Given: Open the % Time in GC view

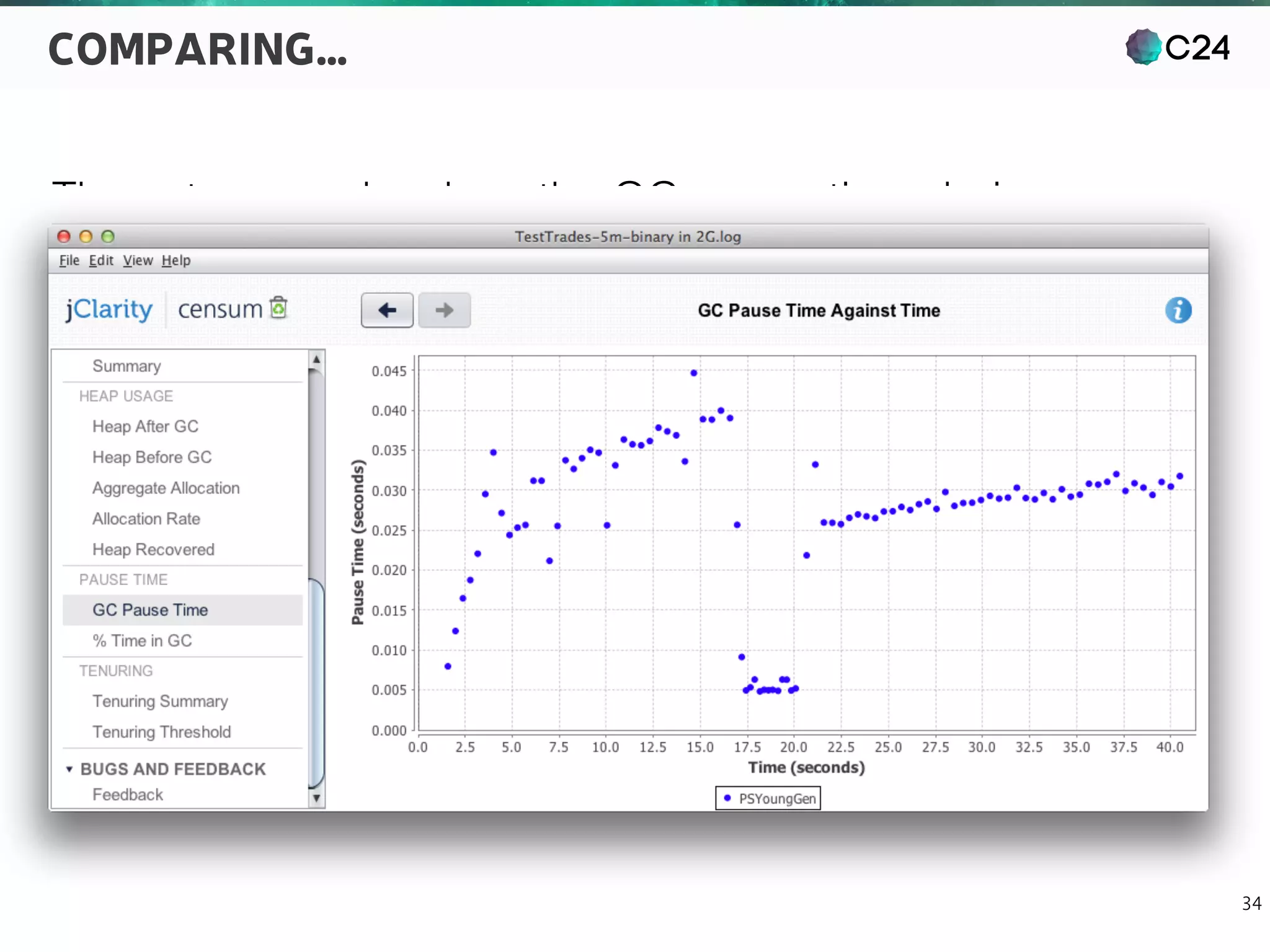Looking at the screenshot, I should tap(142, 641).
